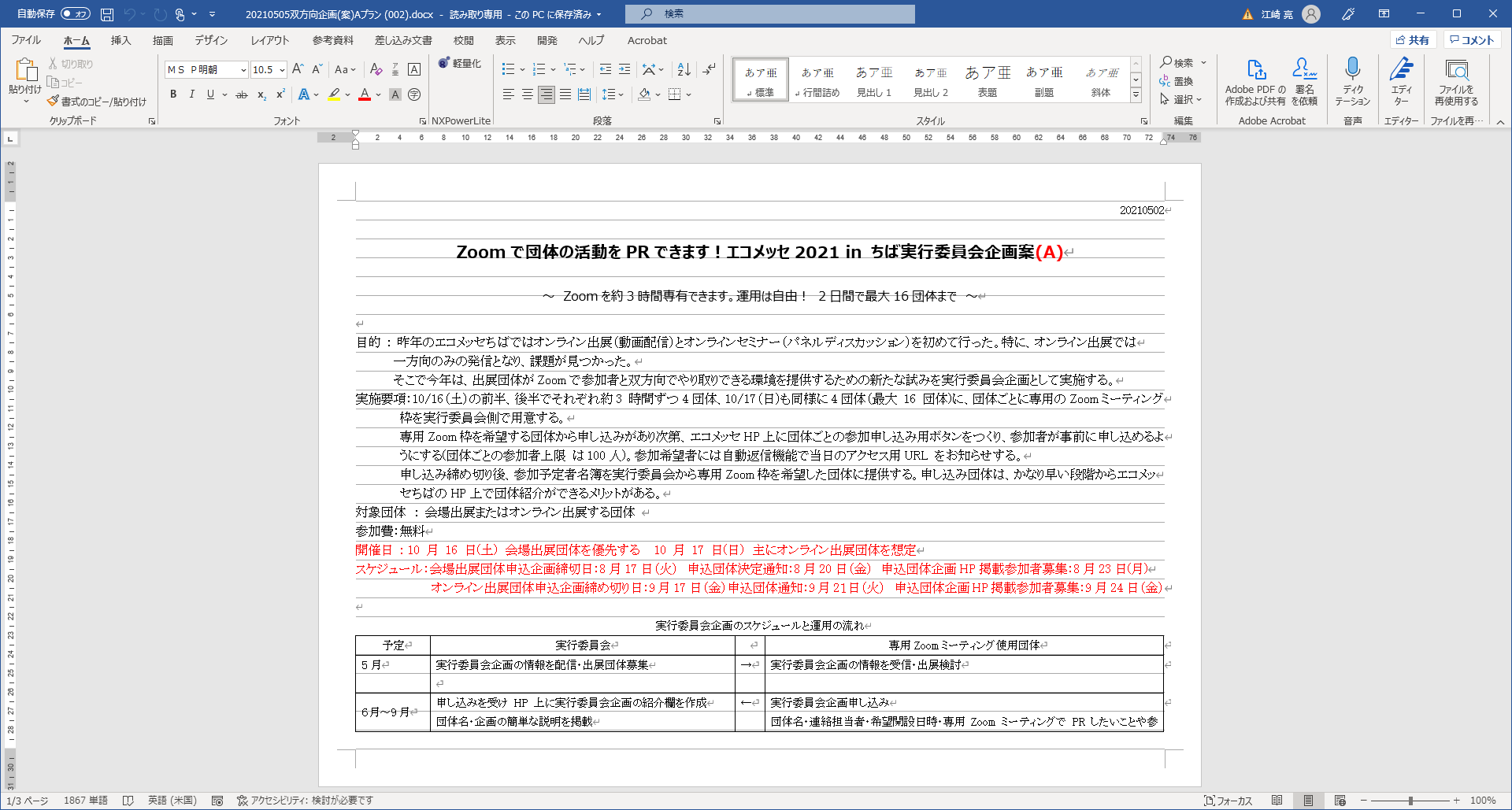The image size is (1512, 810).
Task: Click the Increase Indent icon
Action: (x=624, y=69)
